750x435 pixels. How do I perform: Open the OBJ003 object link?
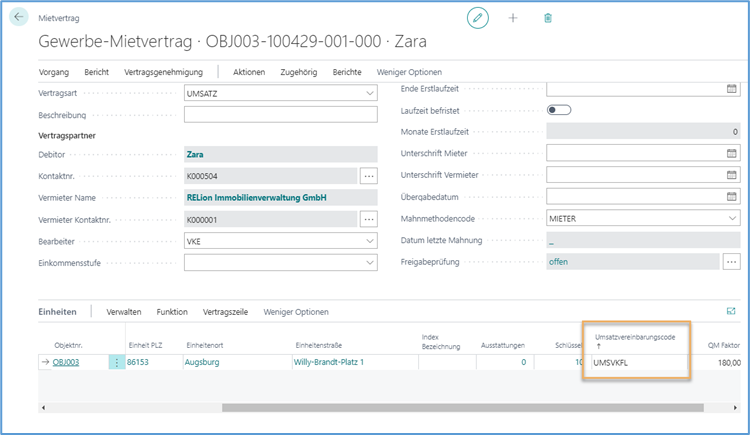66,362
